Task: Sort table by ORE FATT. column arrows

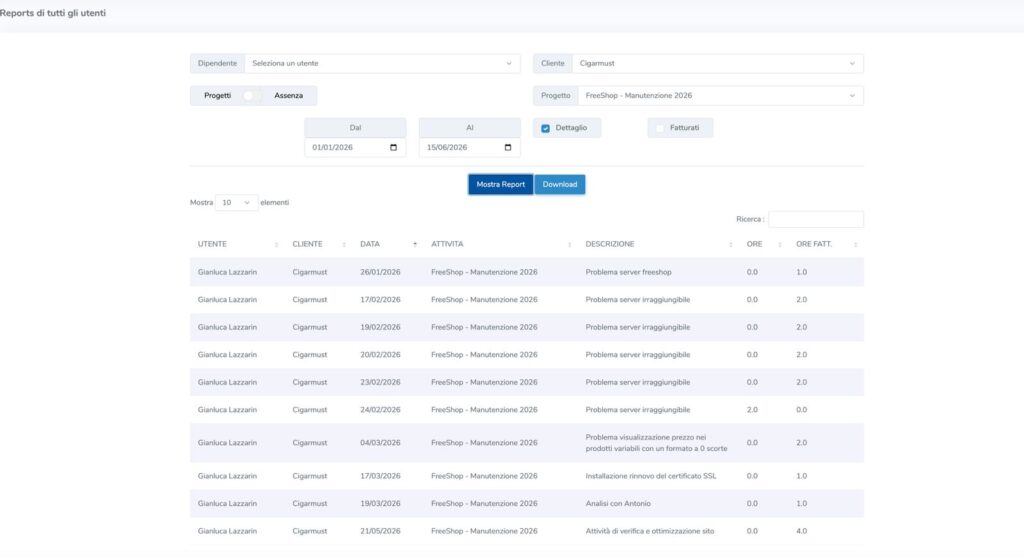Action: coord(855,244)
